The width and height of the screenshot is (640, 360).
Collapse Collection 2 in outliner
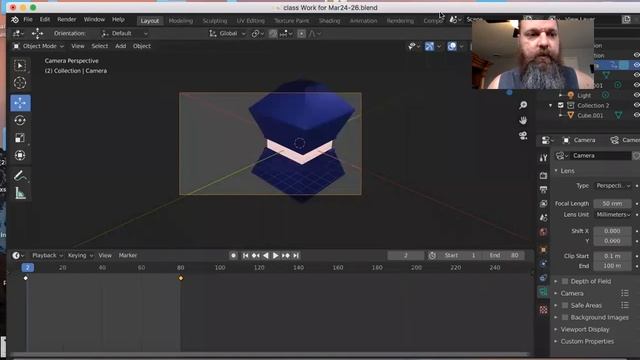point(551,105)
